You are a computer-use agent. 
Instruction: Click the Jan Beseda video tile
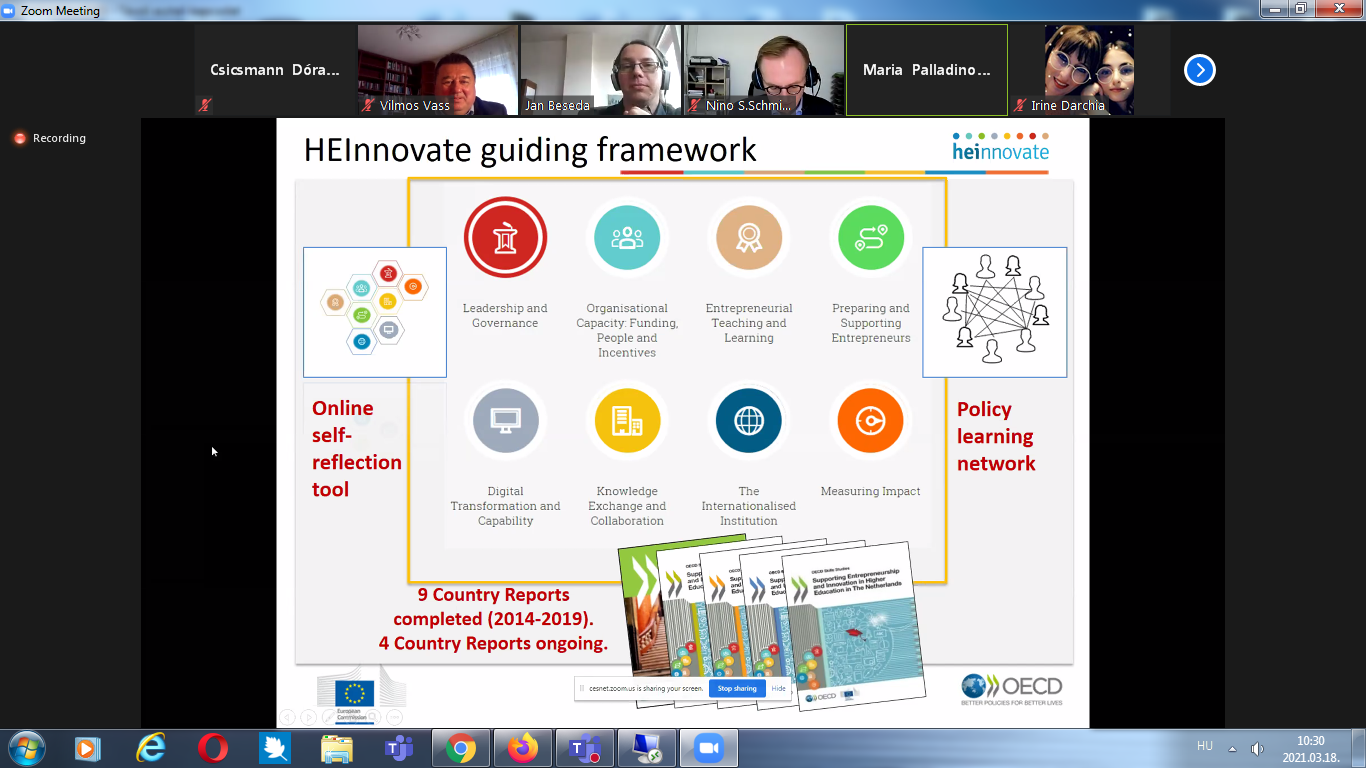pos(601,70)
